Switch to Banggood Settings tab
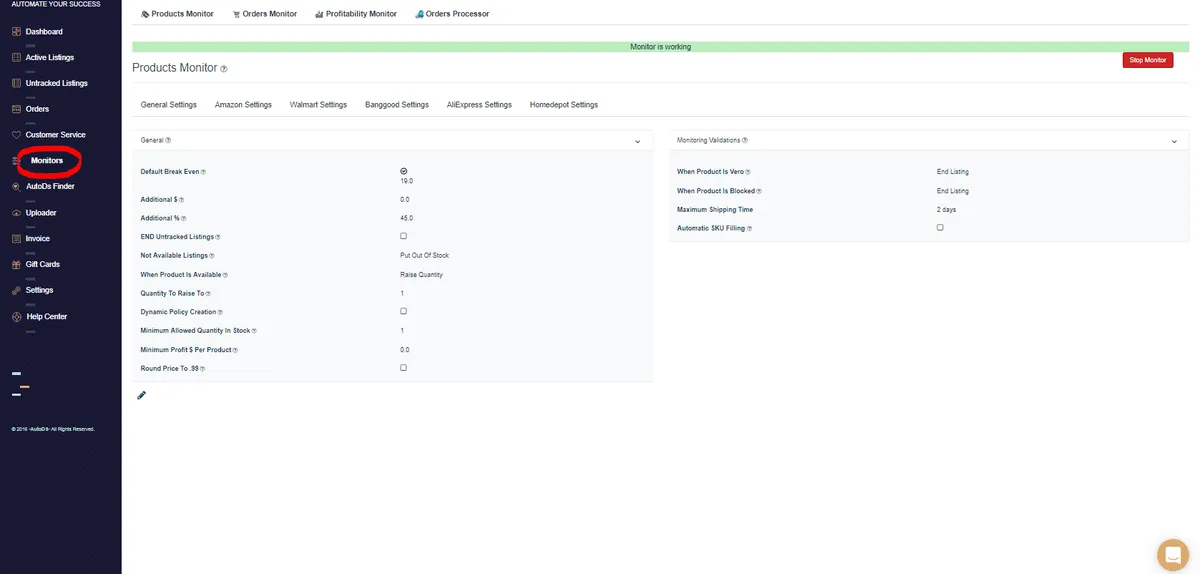 tap(397, 105)
